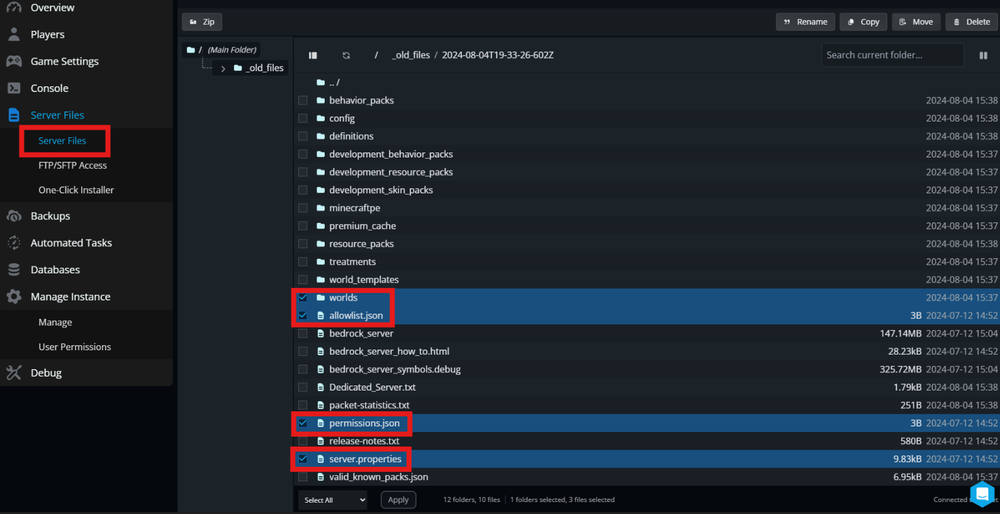Toggle the folder tree sidebar icon

point(313,56)
